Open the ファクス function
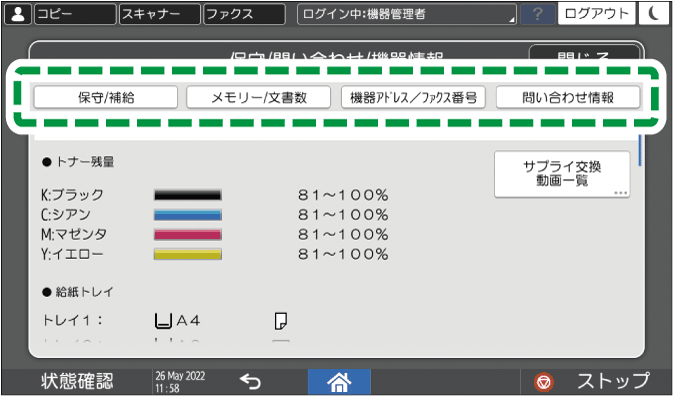 pyautogui.click(x=244, y=14)
